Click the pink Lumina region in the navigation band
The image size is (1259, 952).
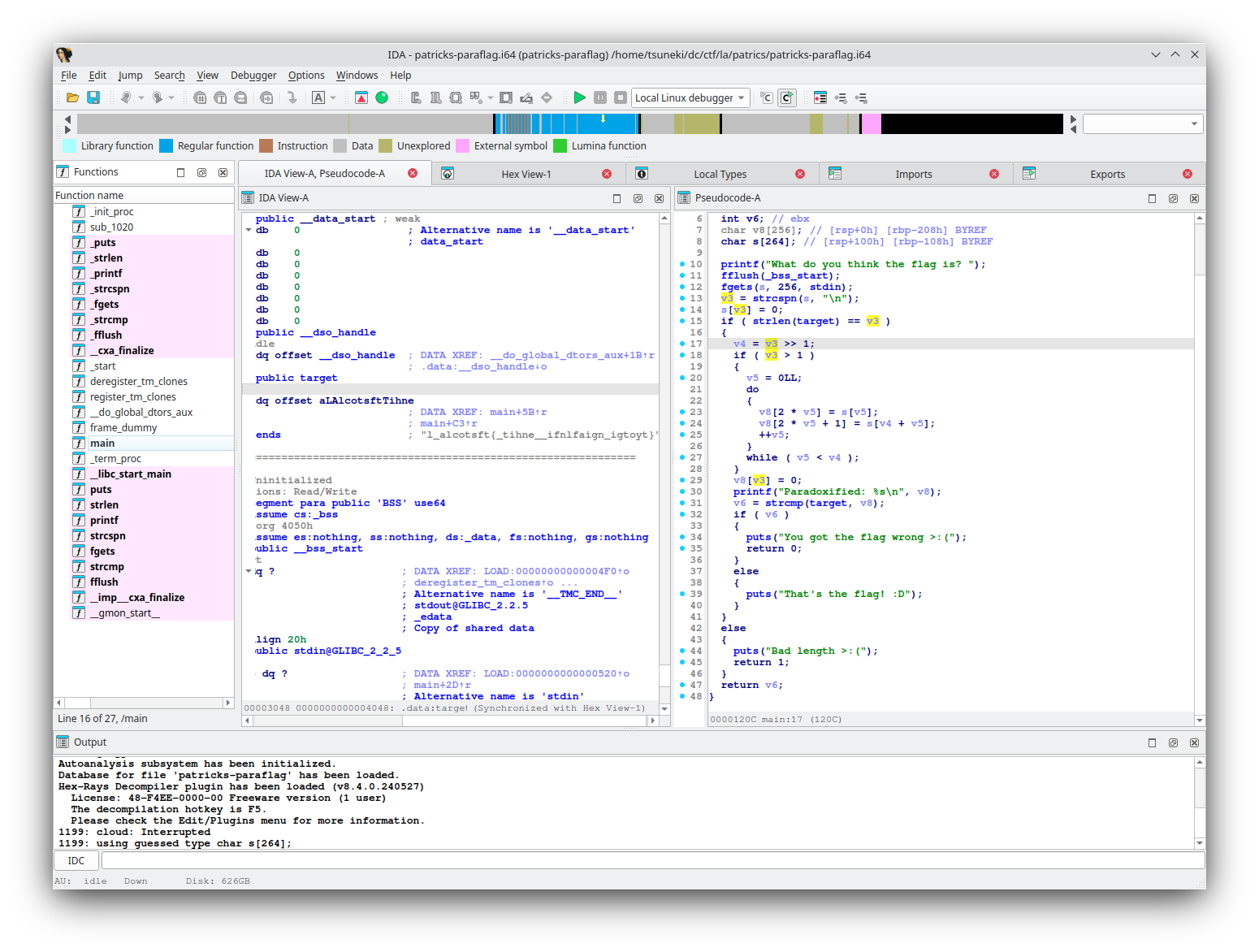click(870, 123)
